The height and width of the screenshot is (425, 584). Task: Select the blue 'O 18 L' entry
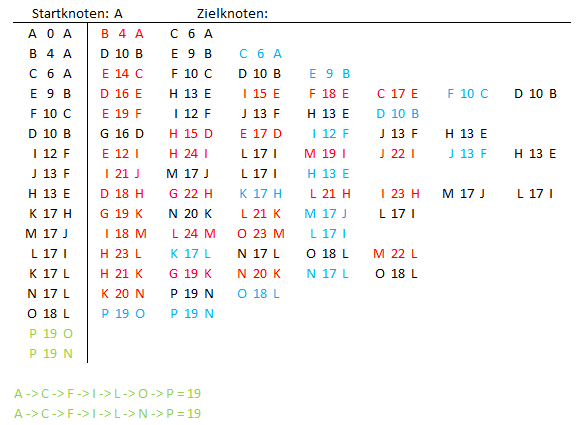(x=259, y=294)
